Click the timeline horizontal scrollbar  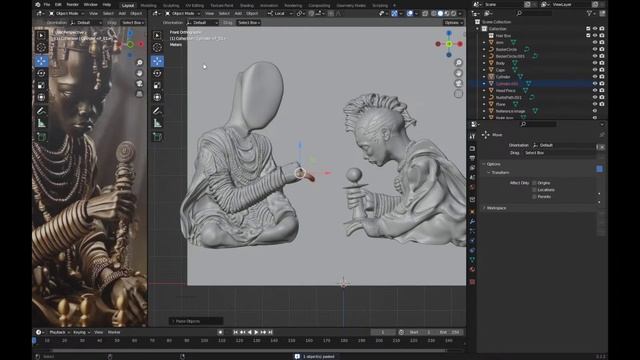tap(249, 350)
